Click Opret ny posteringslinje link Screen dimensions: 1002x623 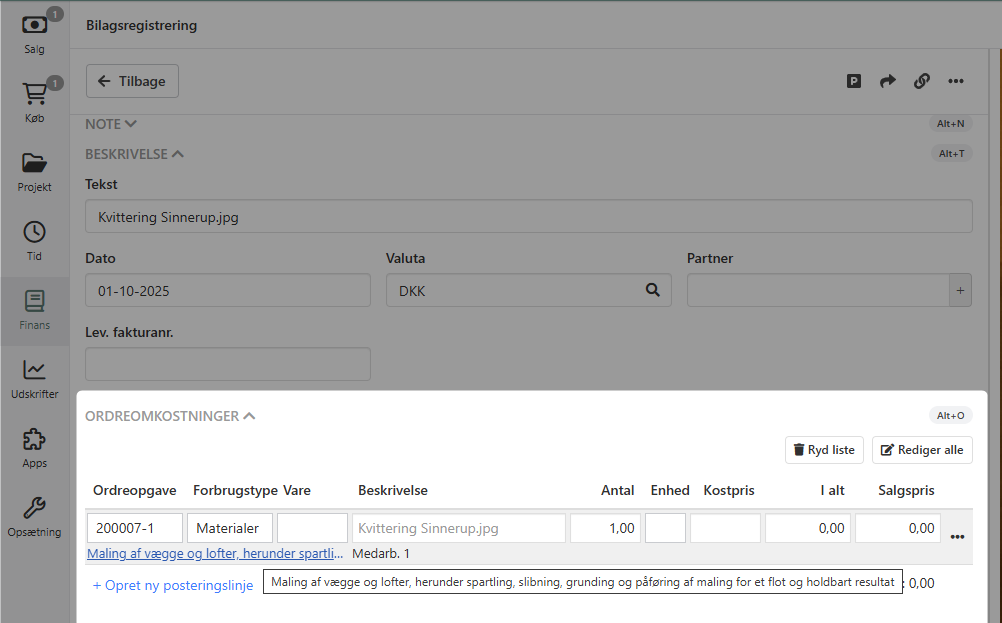click(x=173, y=585)
